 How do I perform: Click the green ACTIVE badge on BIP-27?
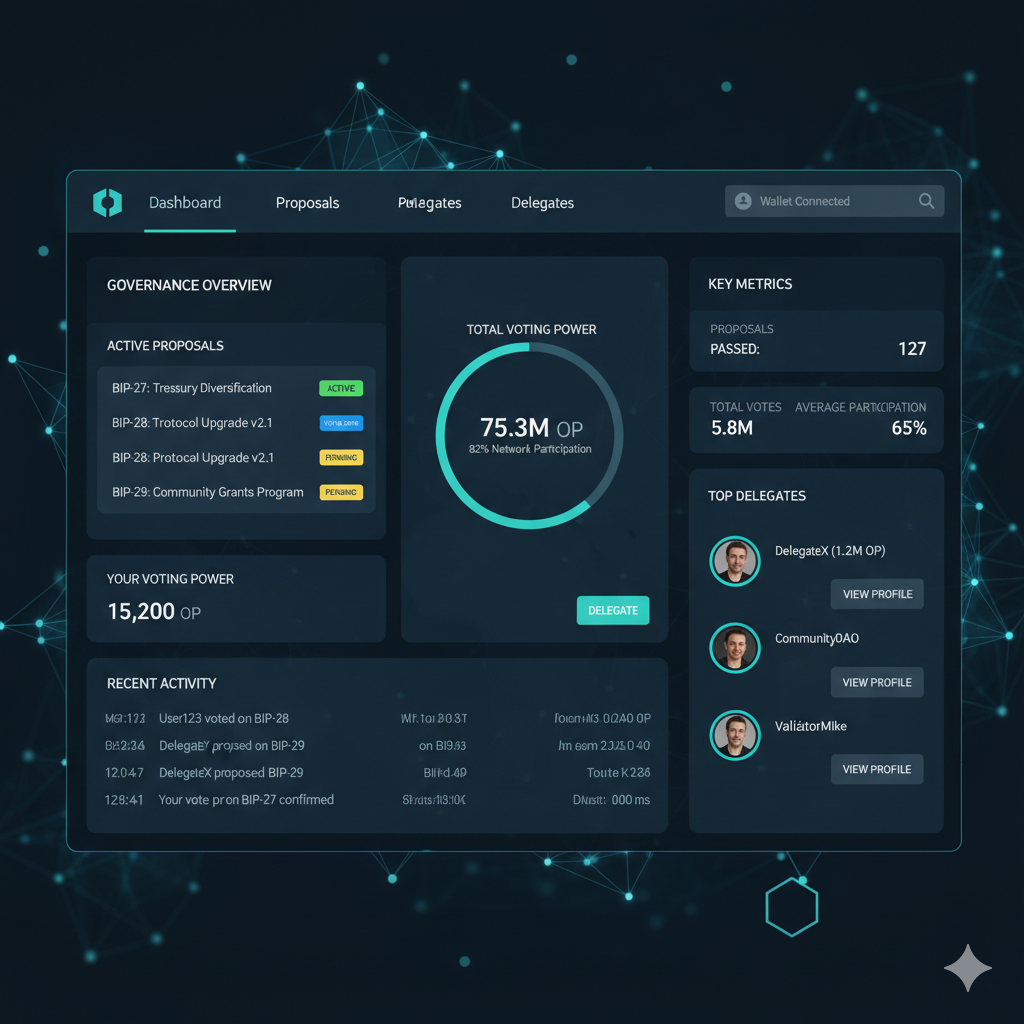(341, 388)
